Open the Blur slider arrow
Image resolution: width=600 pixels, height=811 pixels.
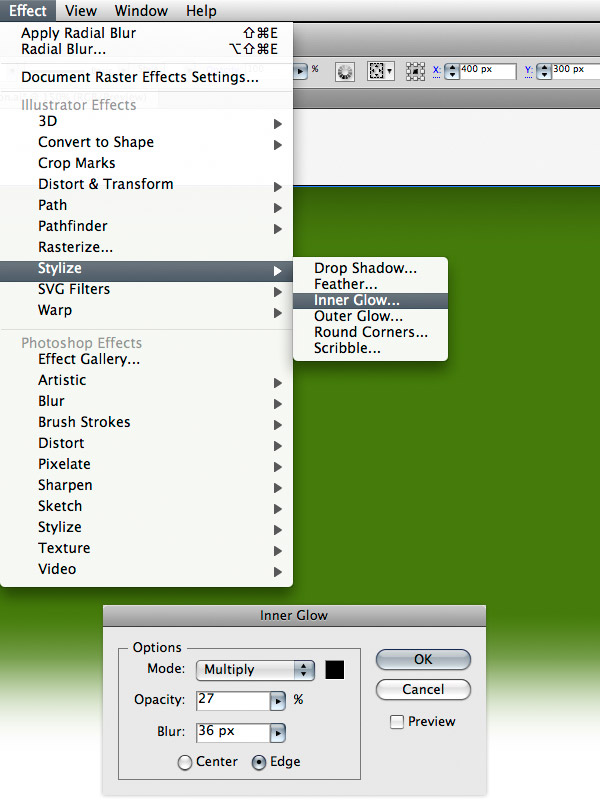[x=278, y=733]
